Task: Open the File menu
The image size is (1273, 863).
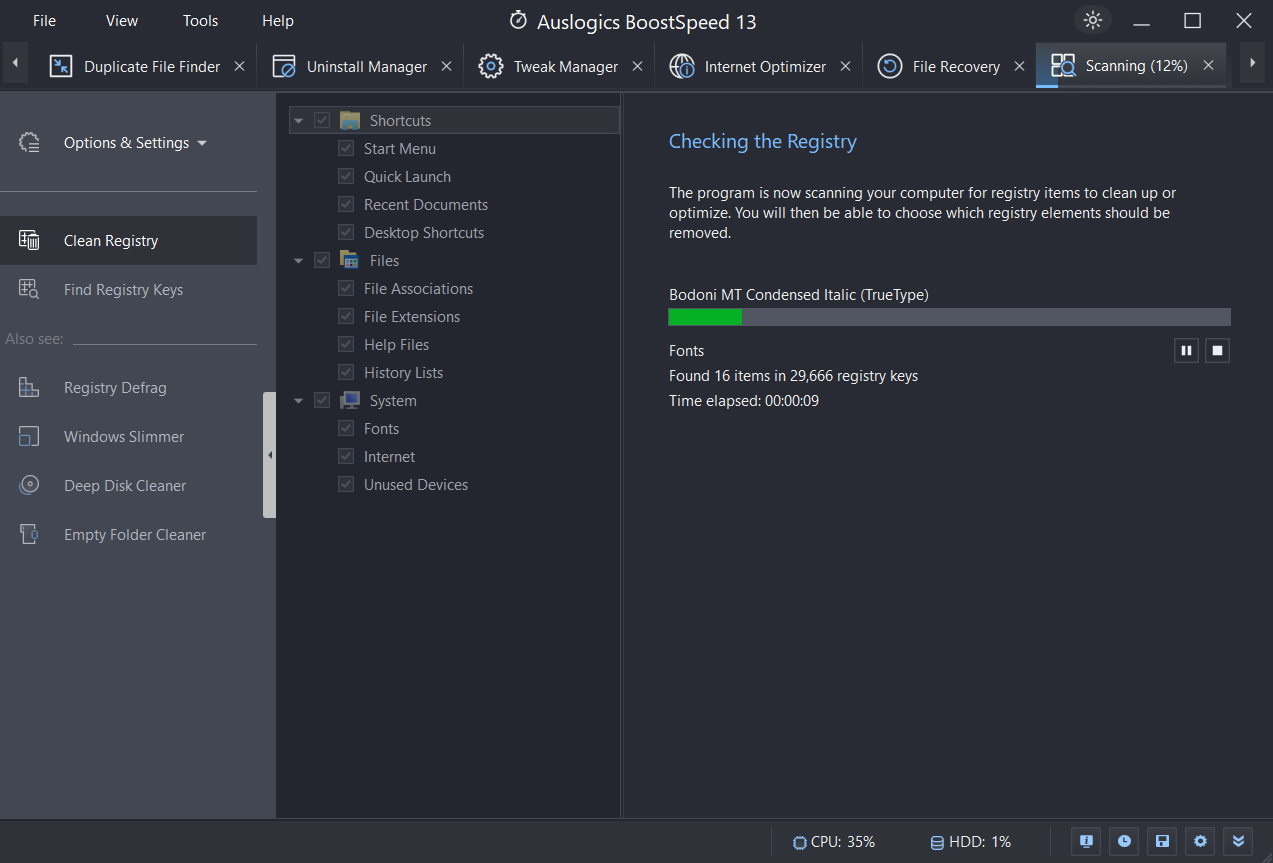Action: [x=44, y=20]
